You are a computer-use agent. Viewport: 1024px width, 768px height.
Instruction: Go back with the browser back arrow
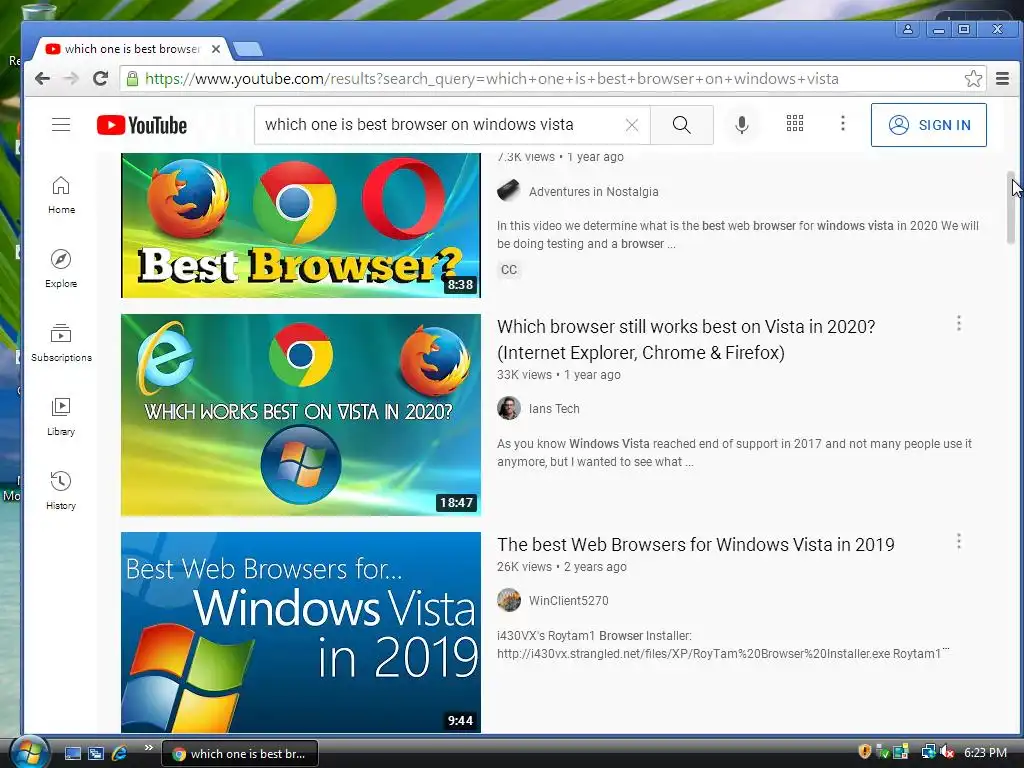tap(42, 78)
